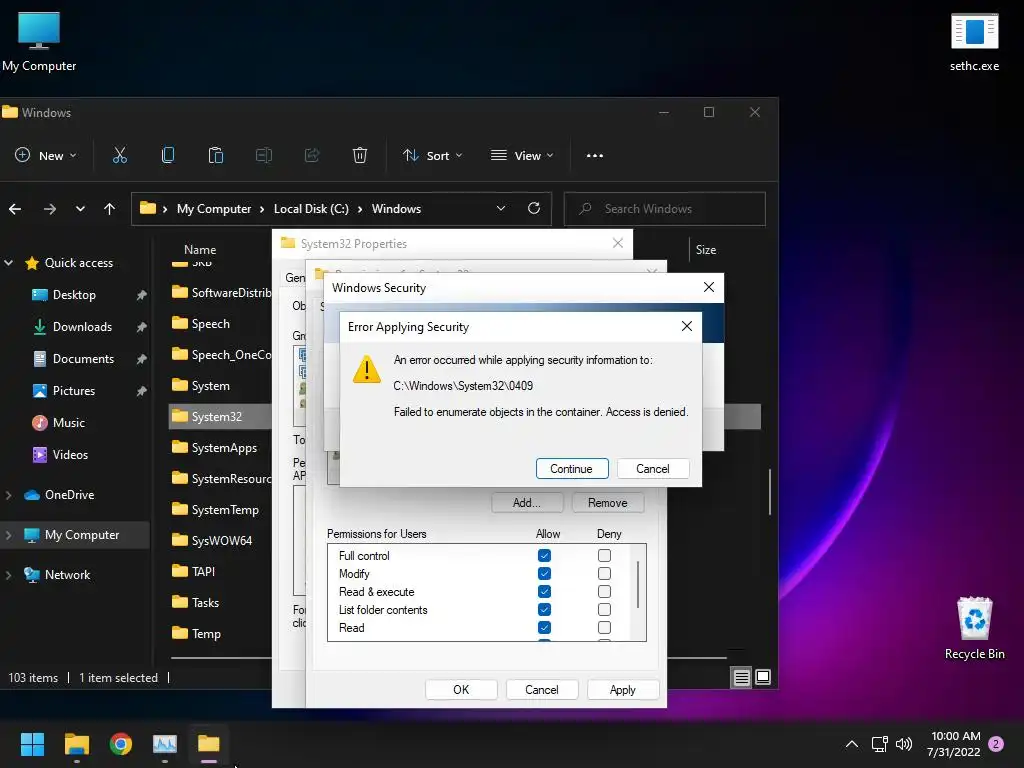
Task: Click the Remove button in Permissions window
Action: tap(607, 502)
